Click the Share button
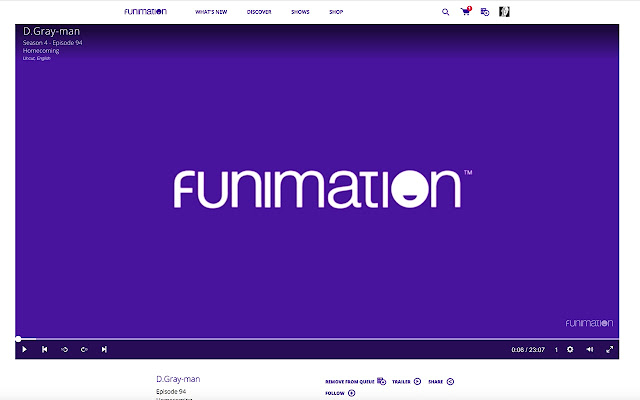Viewport: 640px width, 400px height. (441, 381)
